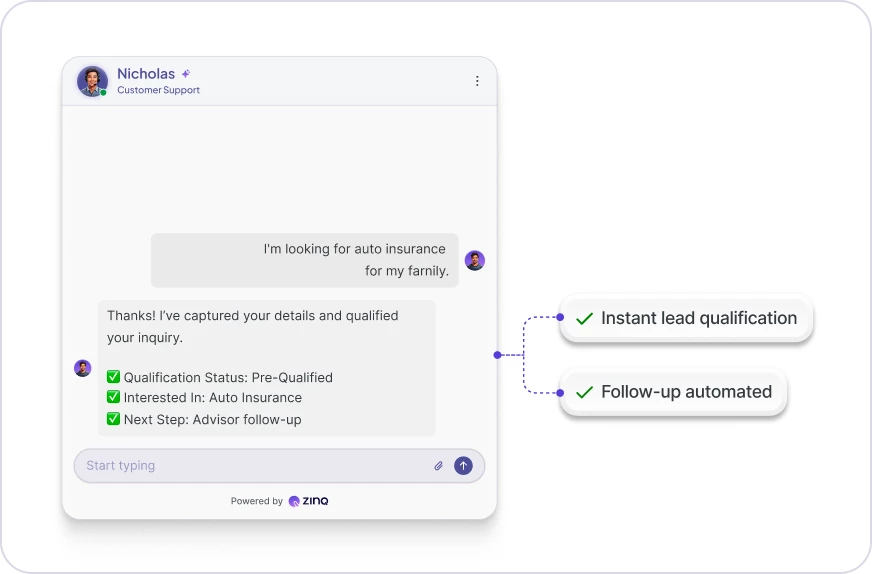Screen dimensions: 872x574
Task: Send message with the arrow button
Action: [463, 466]
